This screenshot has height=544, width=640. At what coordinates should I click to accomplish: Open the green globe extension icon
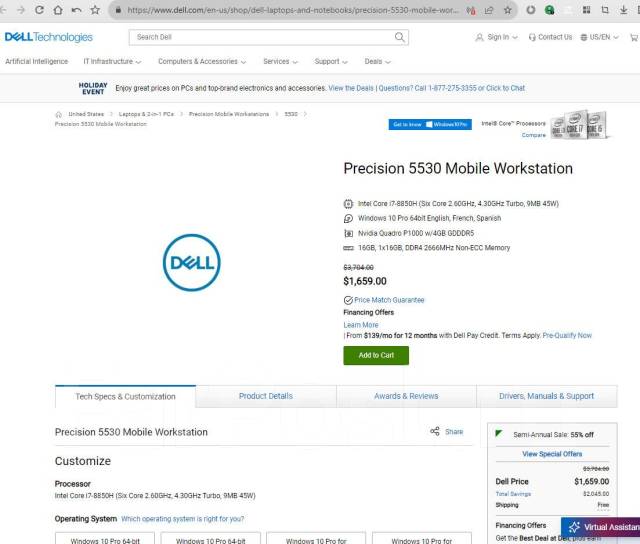tap(549, 10)
